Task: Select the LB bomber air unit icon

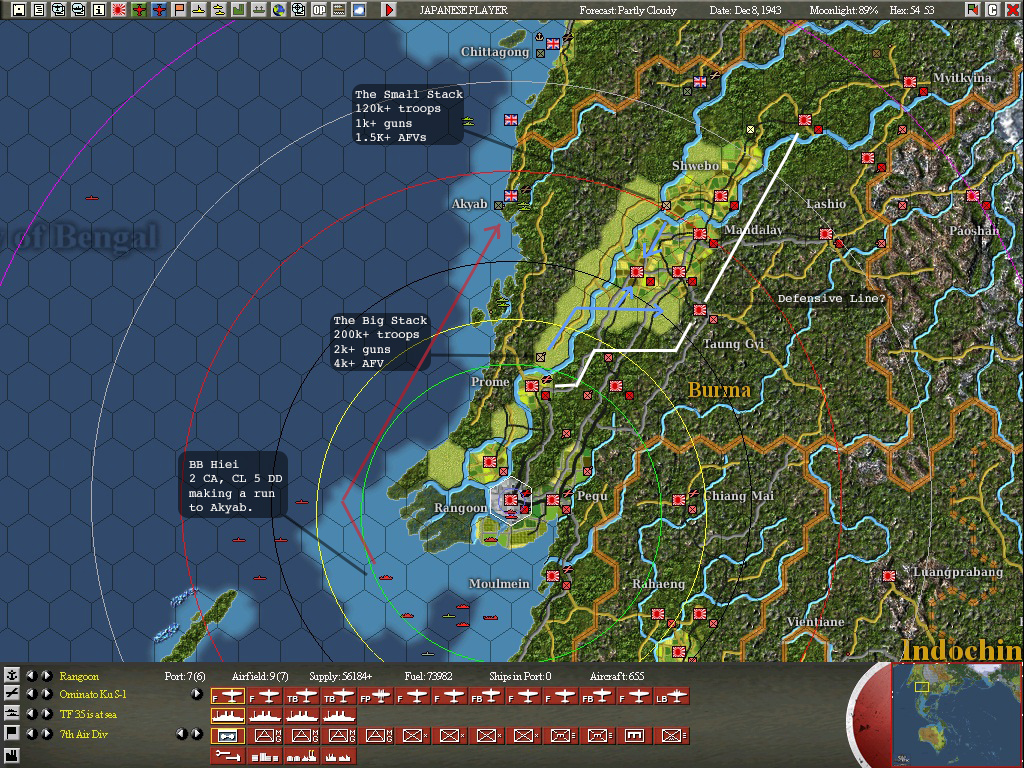Action: 672,697
